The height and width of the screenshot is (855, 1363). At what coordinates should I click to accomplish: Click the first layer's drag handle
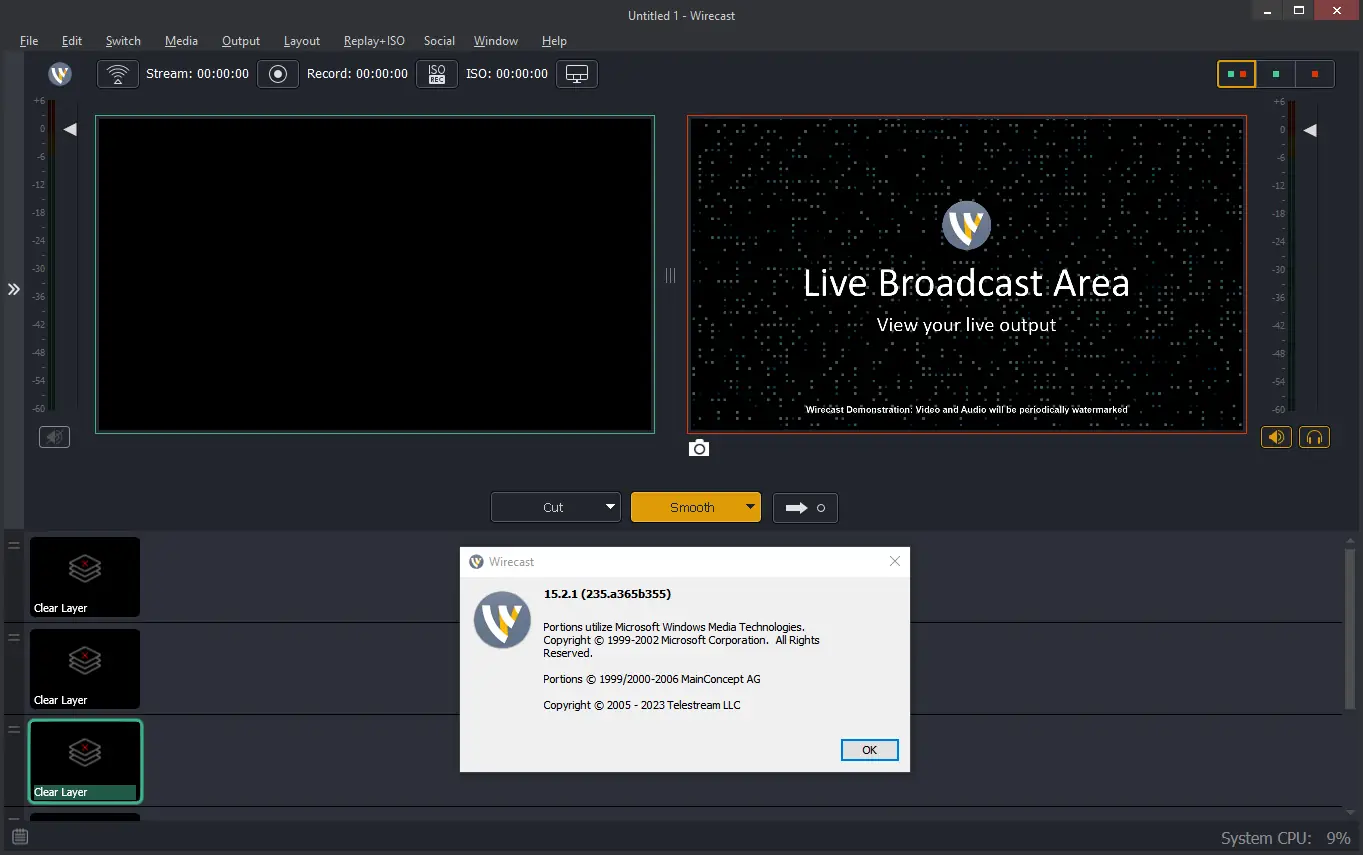pos(14,545)
